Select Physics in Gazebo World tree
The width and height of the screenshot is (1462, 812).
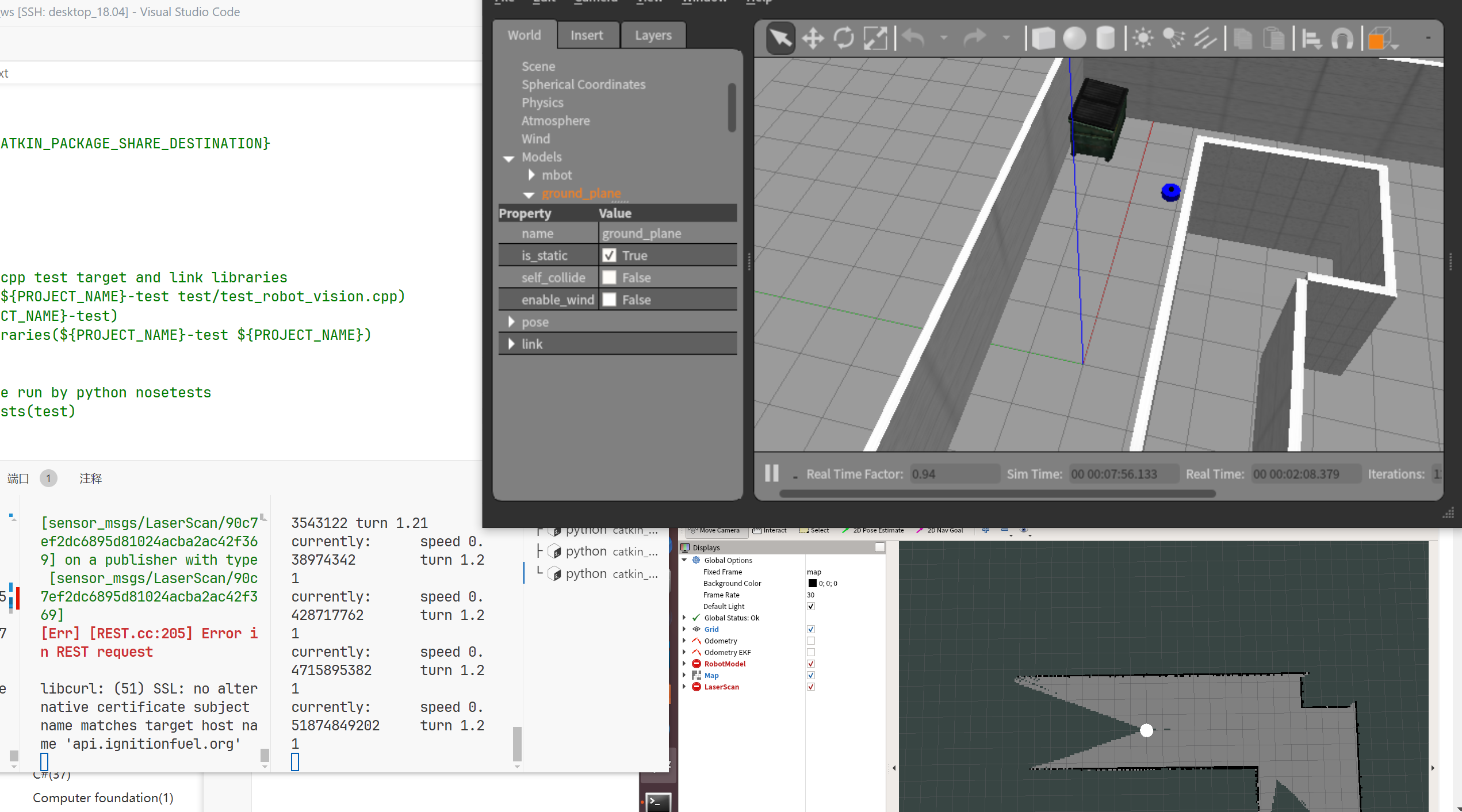tap(542, 103)
